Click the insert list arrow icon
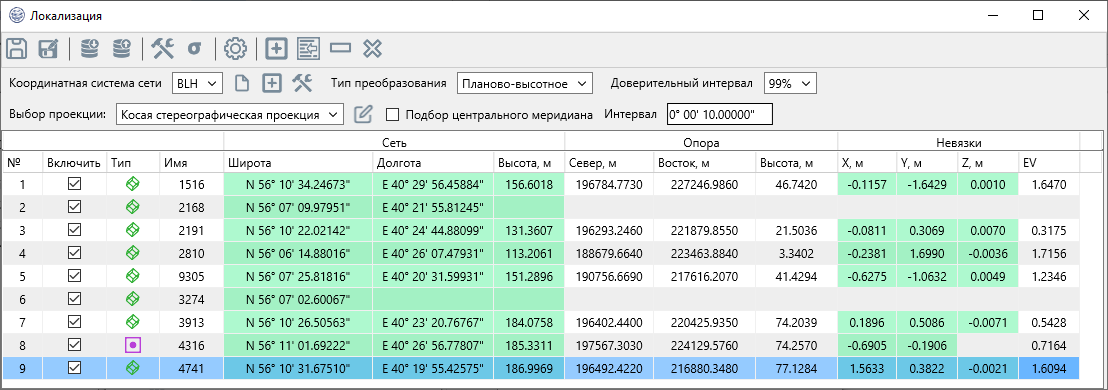The width and height of the screenshot is (1108, 390). pyautogui.click(x=308, y=49)
